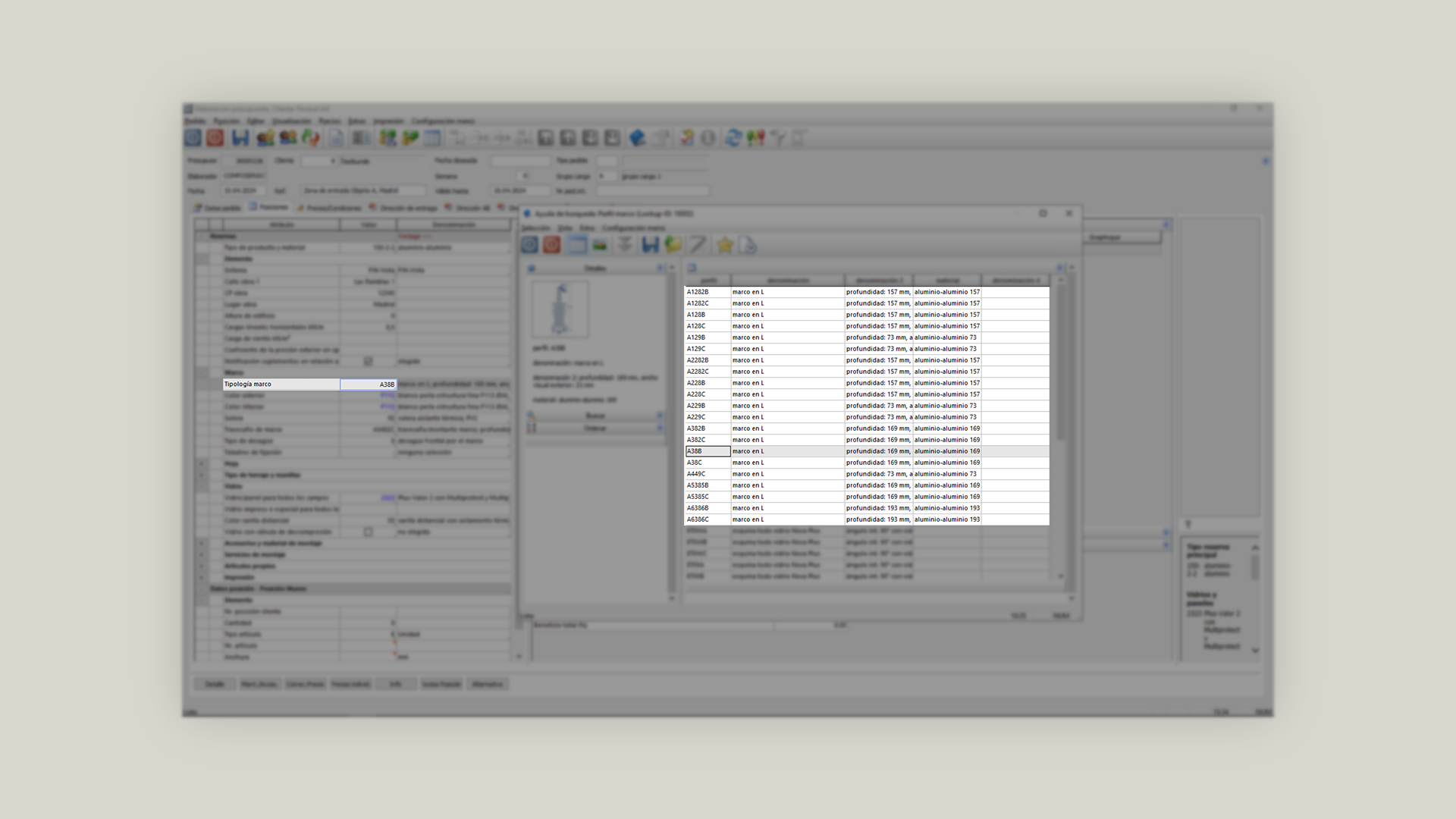Image resolution: width=1456 pixels, height=819 pixels.
Task: Click the pencil edit icon in lookup toolbar
Action: 698,244
